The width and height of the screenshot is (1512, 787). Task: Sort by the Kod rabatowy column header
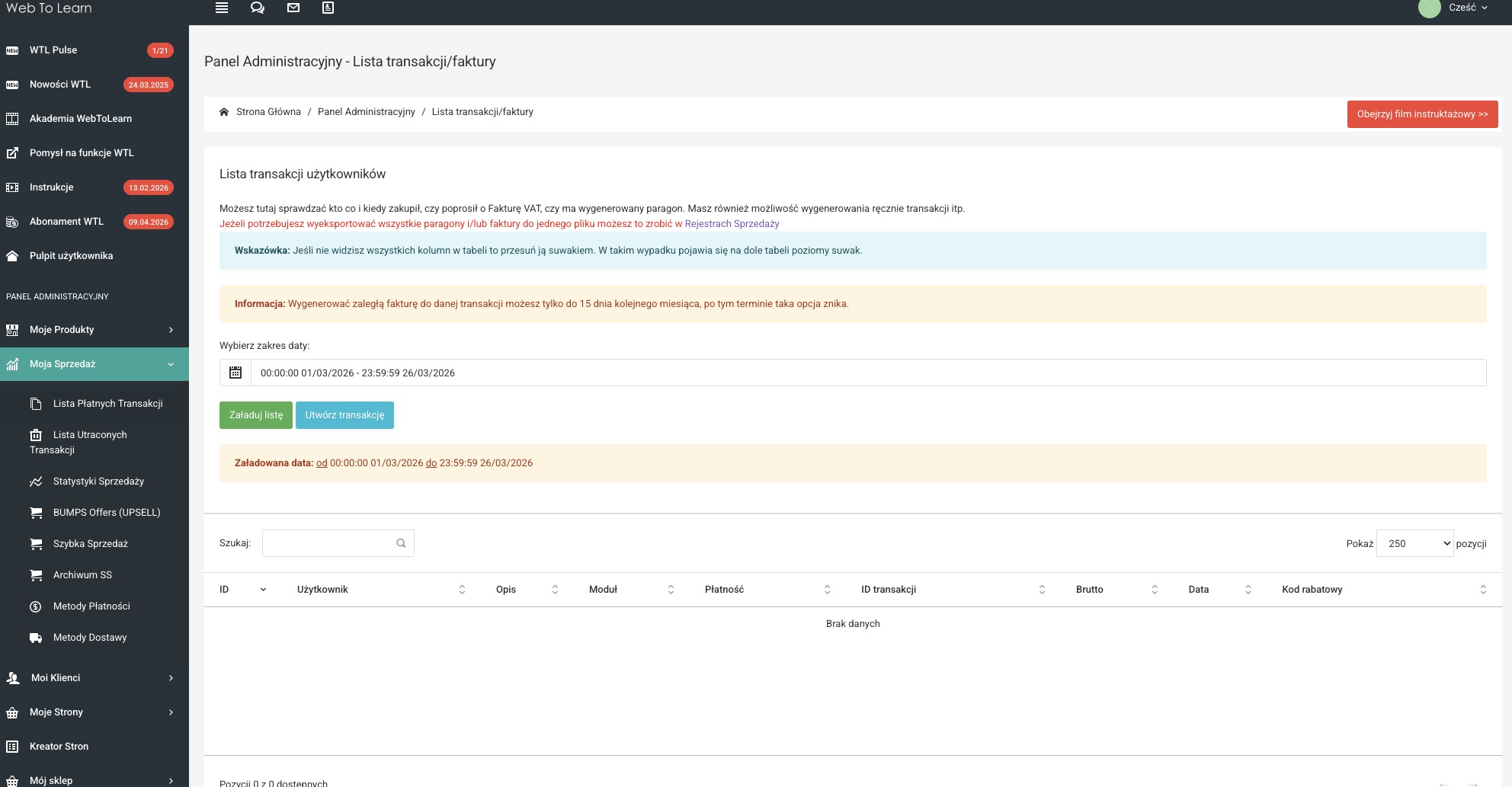[1385, 590]
